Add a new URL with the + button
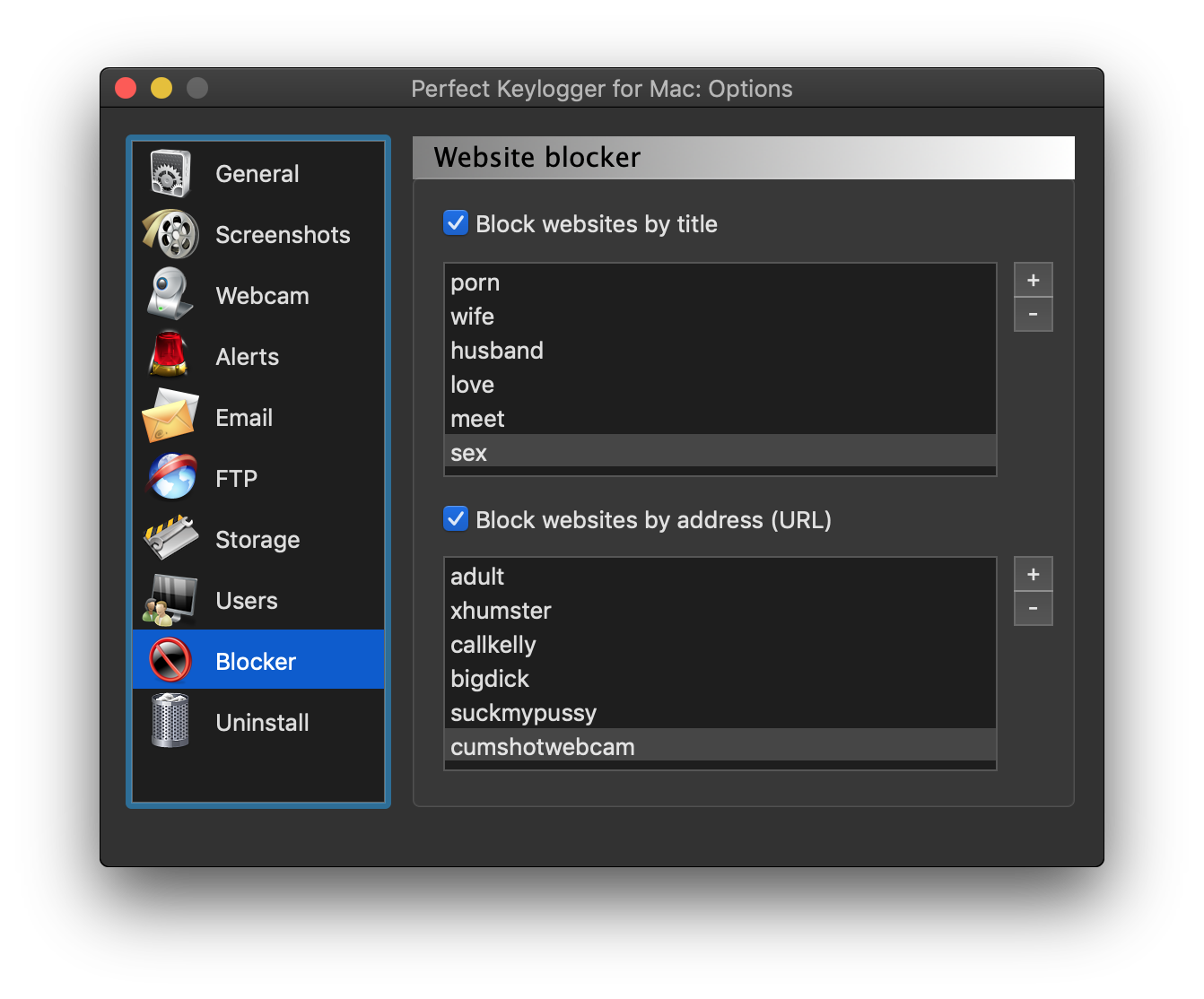 coord(1033,573)
